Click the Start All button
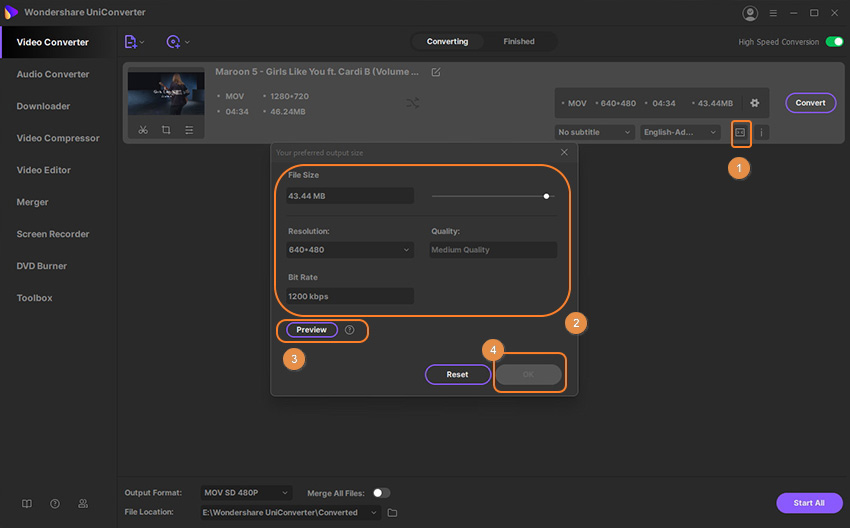Screen dimensions: 850x528 809,503
